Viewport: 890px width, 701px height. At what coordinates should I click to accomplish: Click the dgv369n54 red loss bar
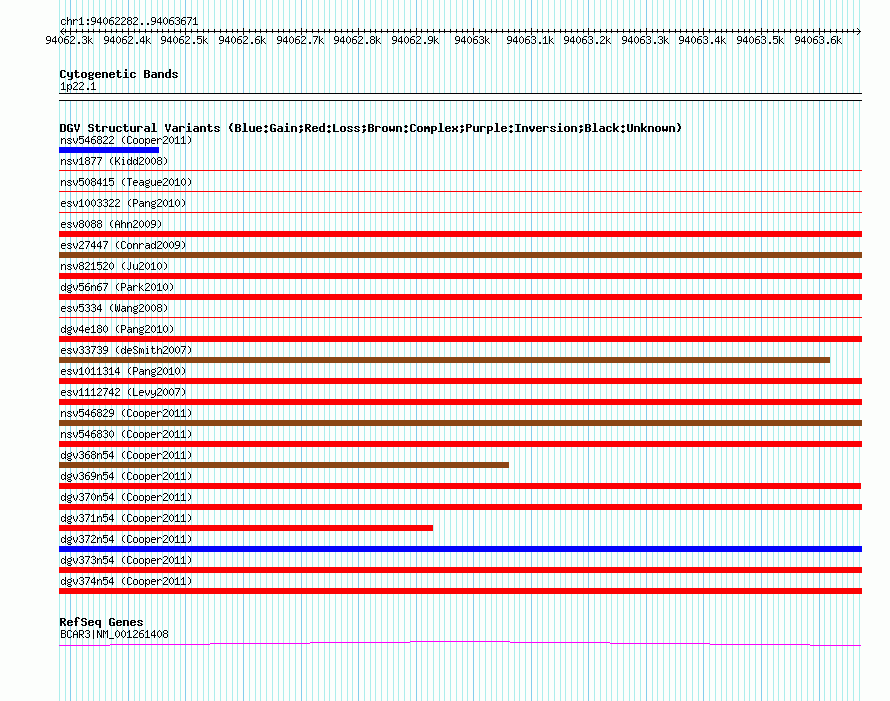point(460,486)
